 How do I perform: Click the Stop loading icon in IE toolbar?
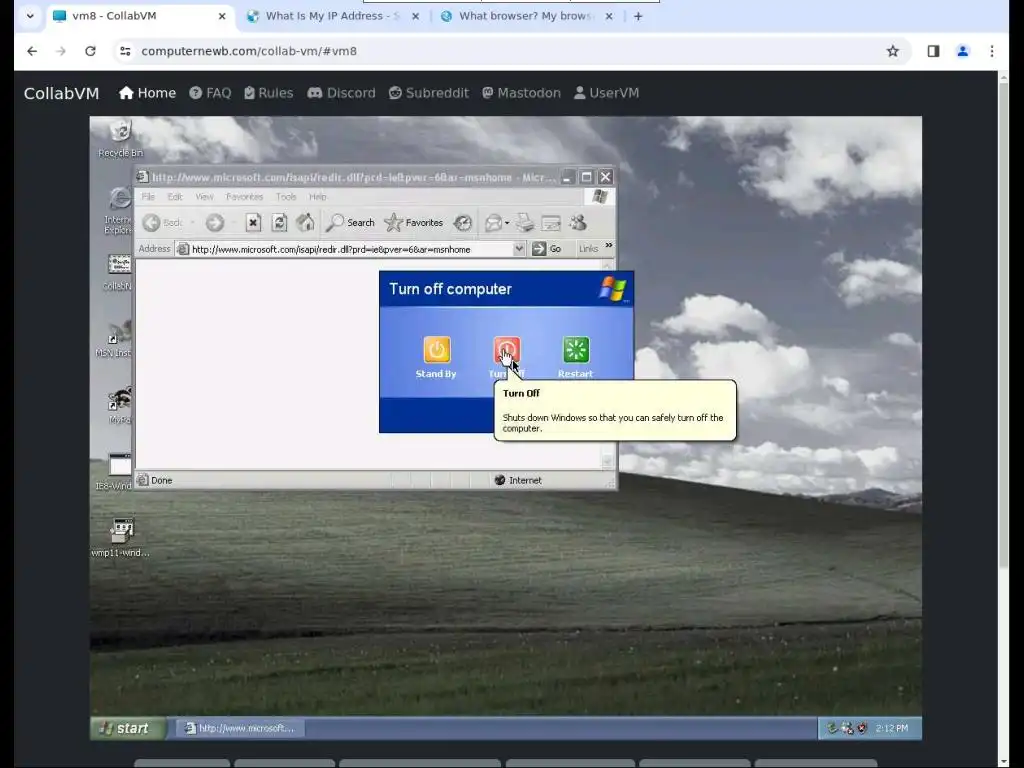pyautogui.click(x=253, y=223)
